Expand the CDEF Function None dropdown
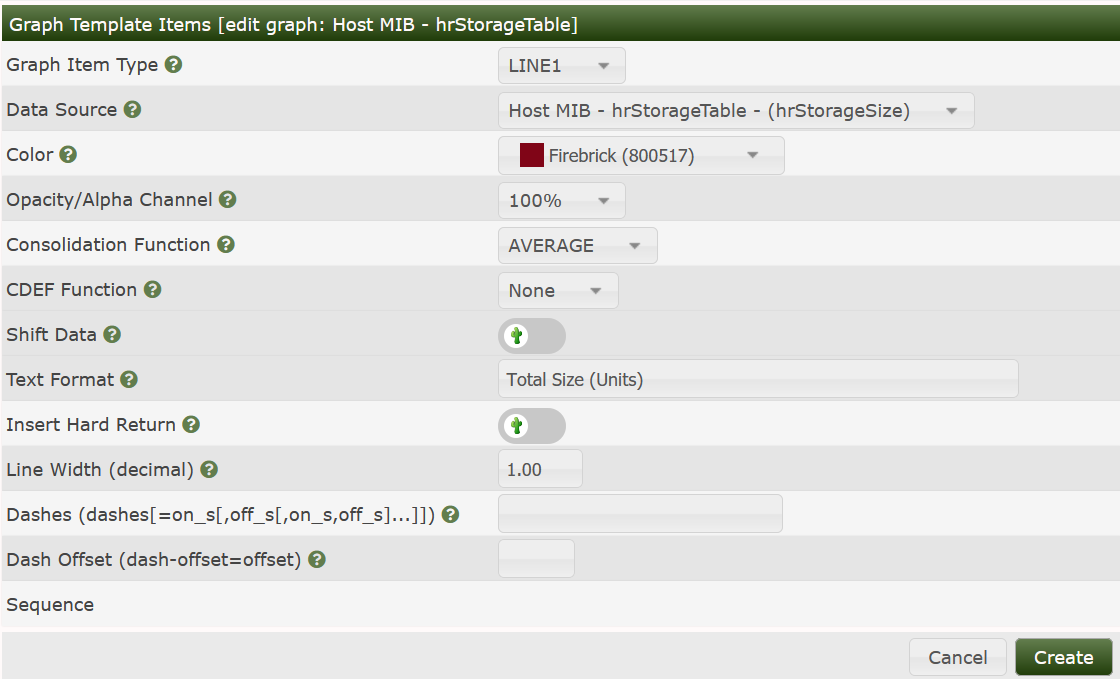1120x679 pixels. [x=558, y=291]
